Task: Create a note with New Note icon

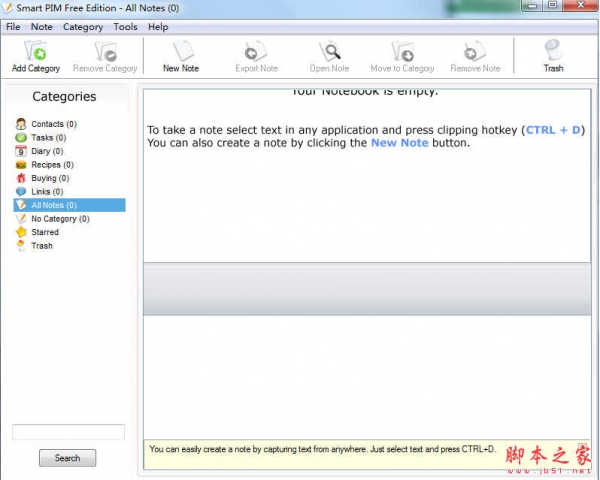Action: tap(181, 57)
